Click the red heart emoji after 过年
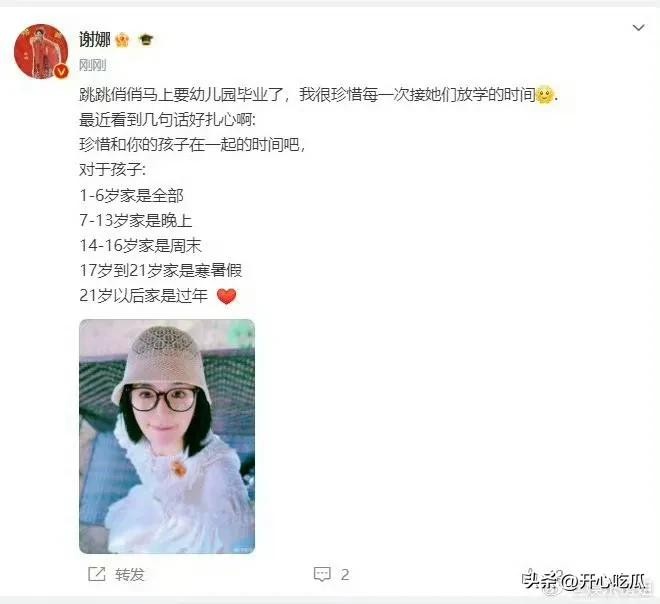 [x=226, y=296]
